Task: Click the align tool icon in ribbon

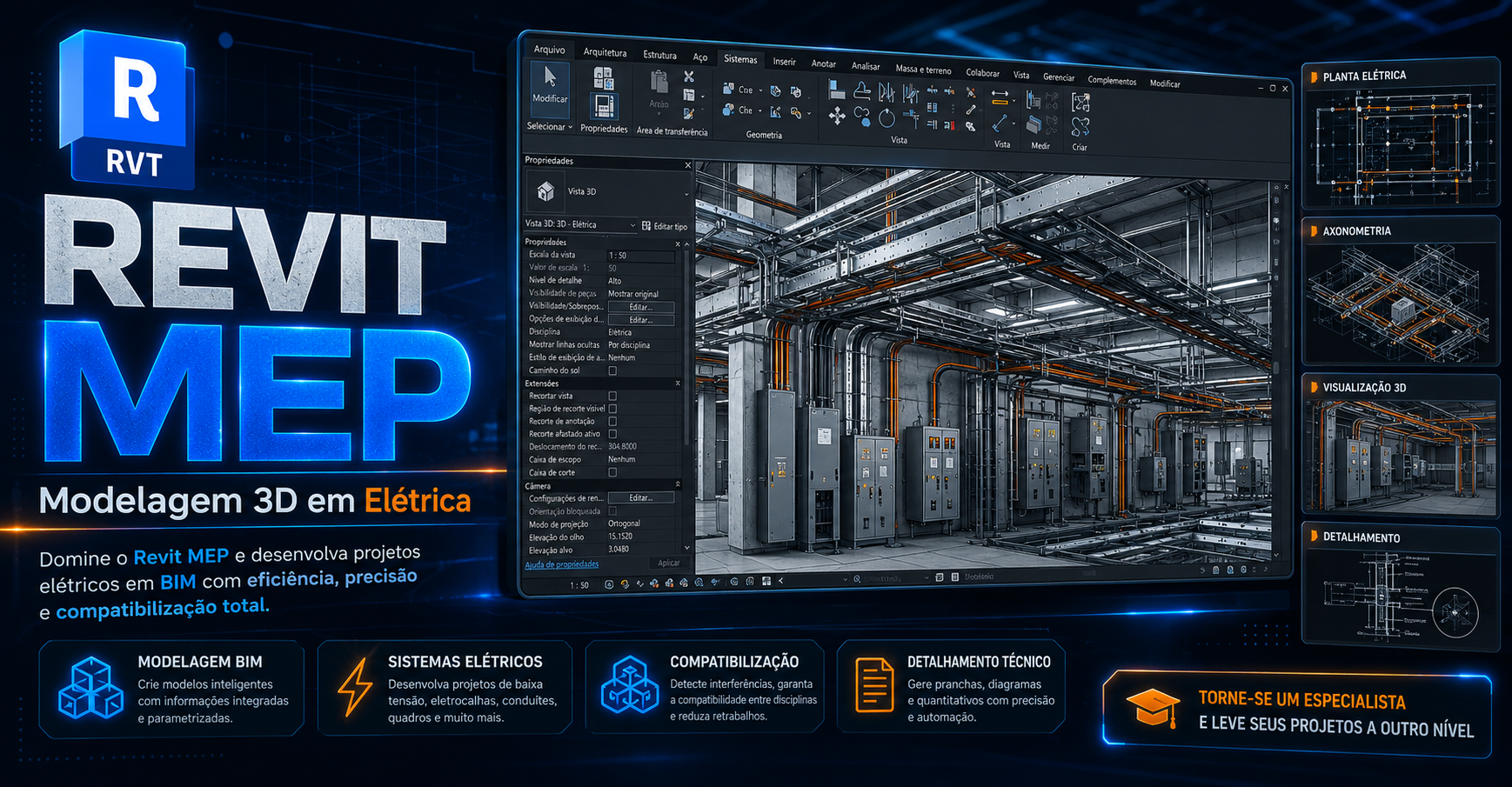Action: coord(837,90)
